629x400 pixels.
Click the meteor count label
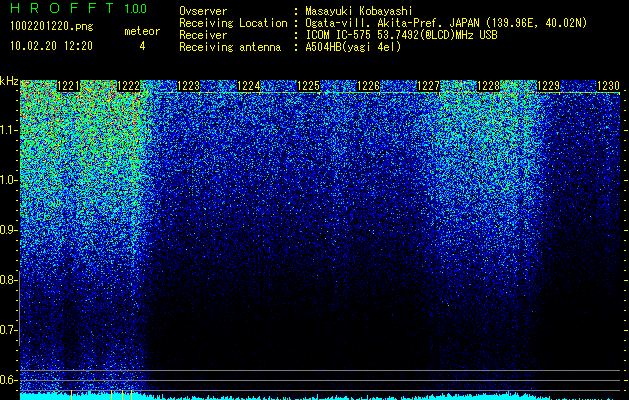tap(142, 31)
